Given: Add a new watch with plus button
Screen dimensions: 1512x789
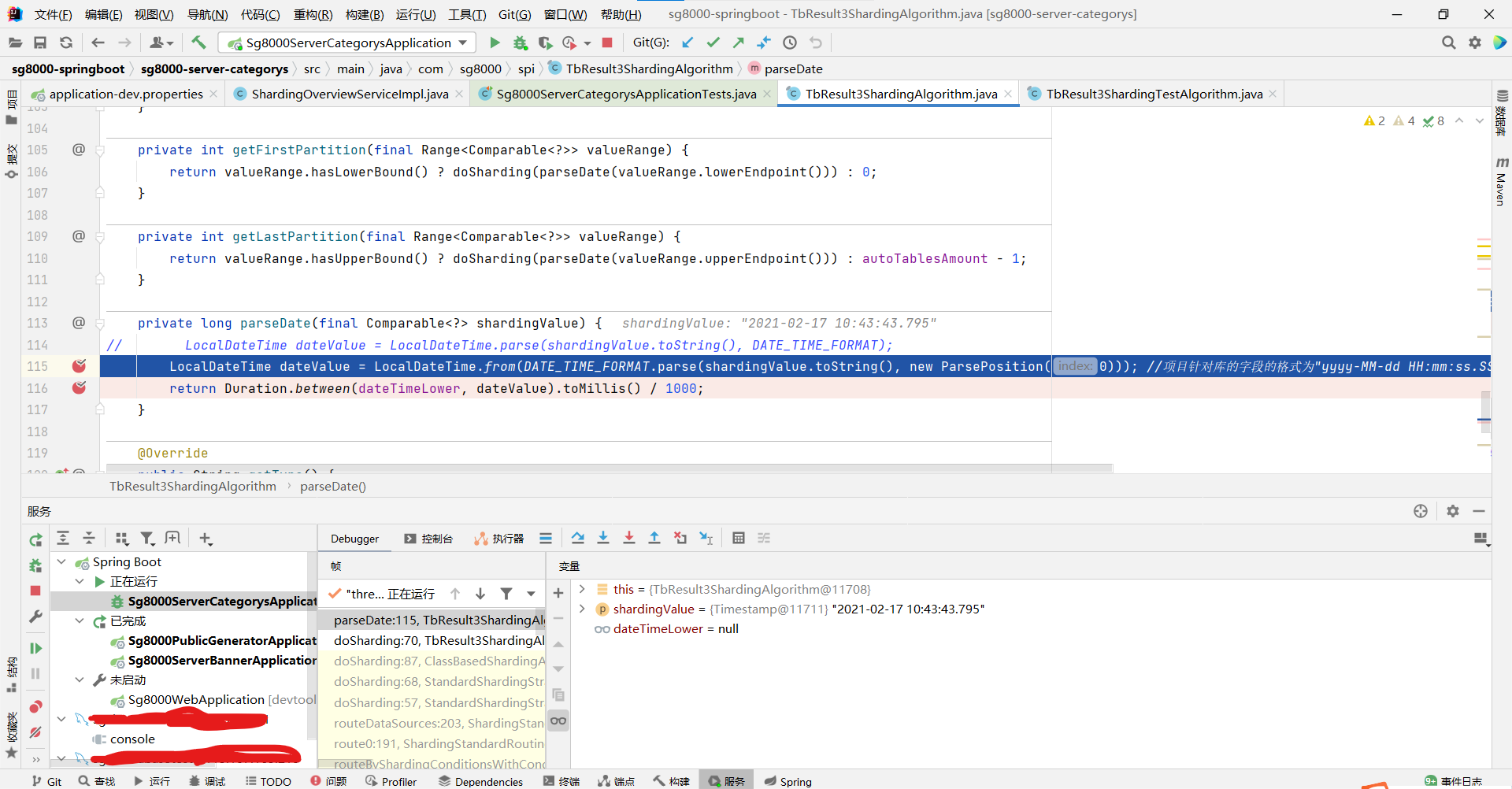Looking at the screenshot, I should click(x=558, y=593).
